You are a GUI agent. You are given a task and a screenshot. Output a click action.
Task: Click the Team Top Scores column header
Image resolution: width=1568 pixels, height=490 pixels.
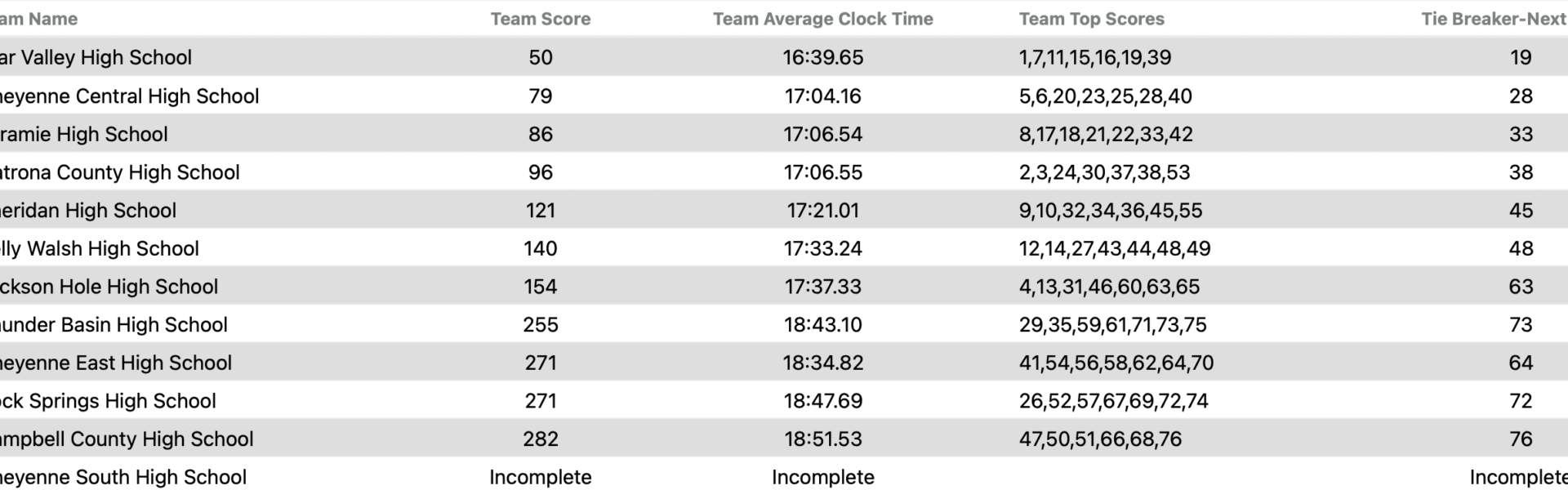pyautogui.click(x=1091, y=19)
